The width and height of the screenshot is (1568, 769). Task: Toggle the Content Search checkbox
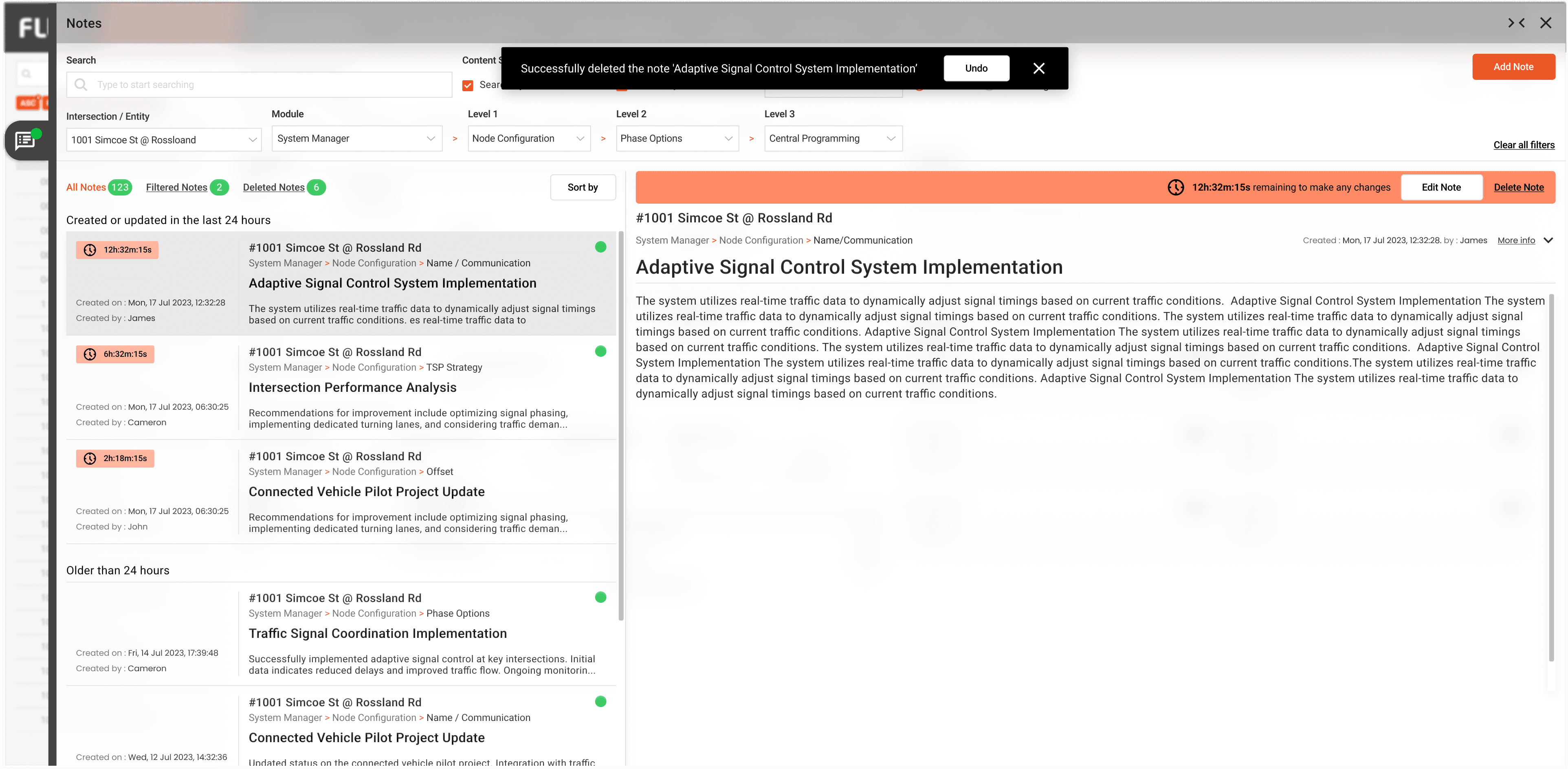[468, 85]
